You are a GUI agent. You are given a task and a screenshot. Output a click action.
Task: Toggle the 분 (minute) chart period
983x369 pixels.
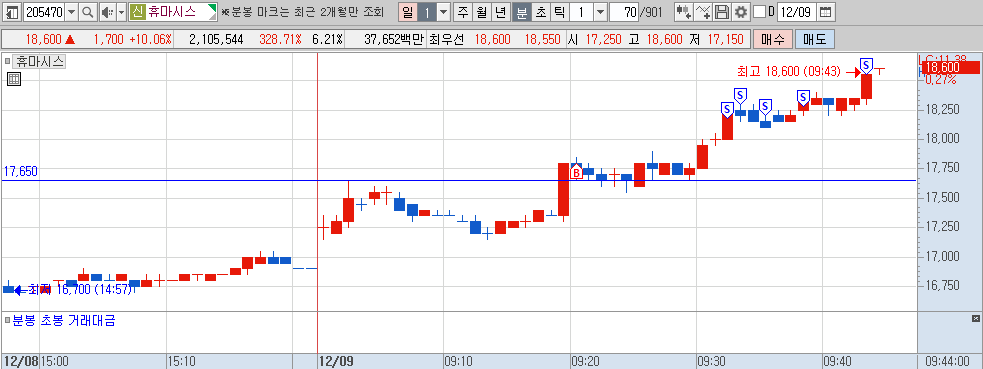pos(522,12)
